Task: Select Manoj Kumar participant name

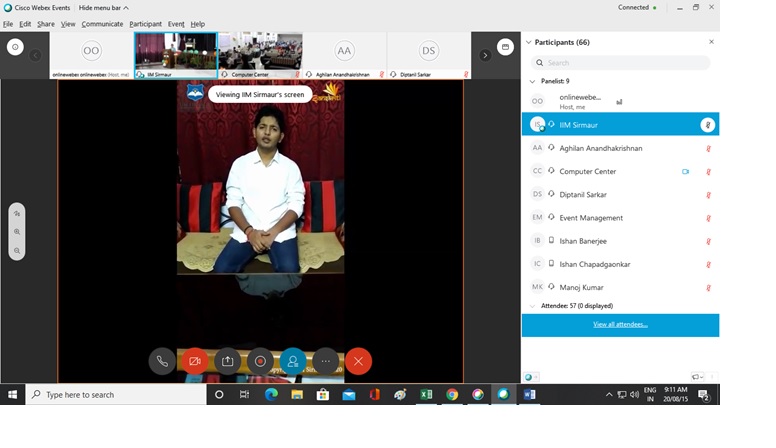Action: (x=582, y=287)
